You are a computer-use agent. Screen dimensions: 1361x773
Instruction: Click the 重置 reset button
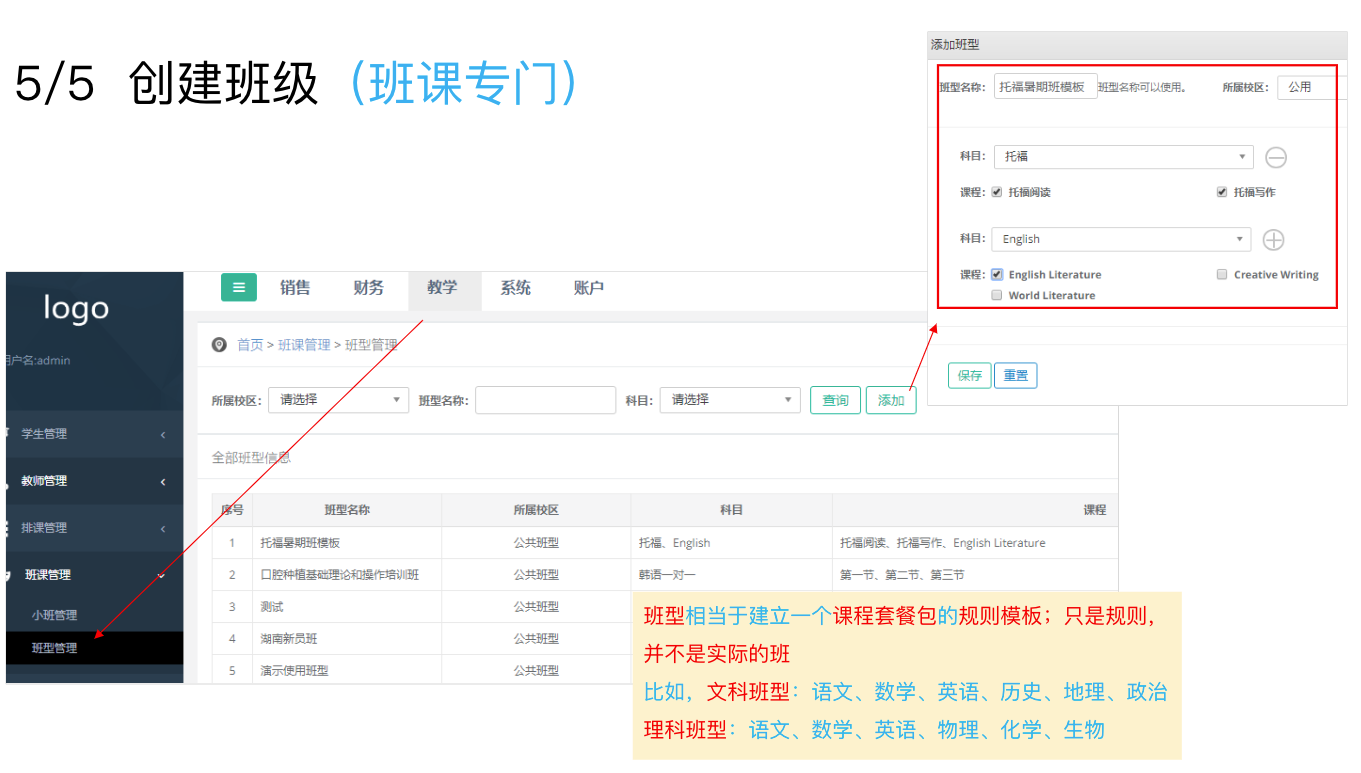pos(1016,375)
